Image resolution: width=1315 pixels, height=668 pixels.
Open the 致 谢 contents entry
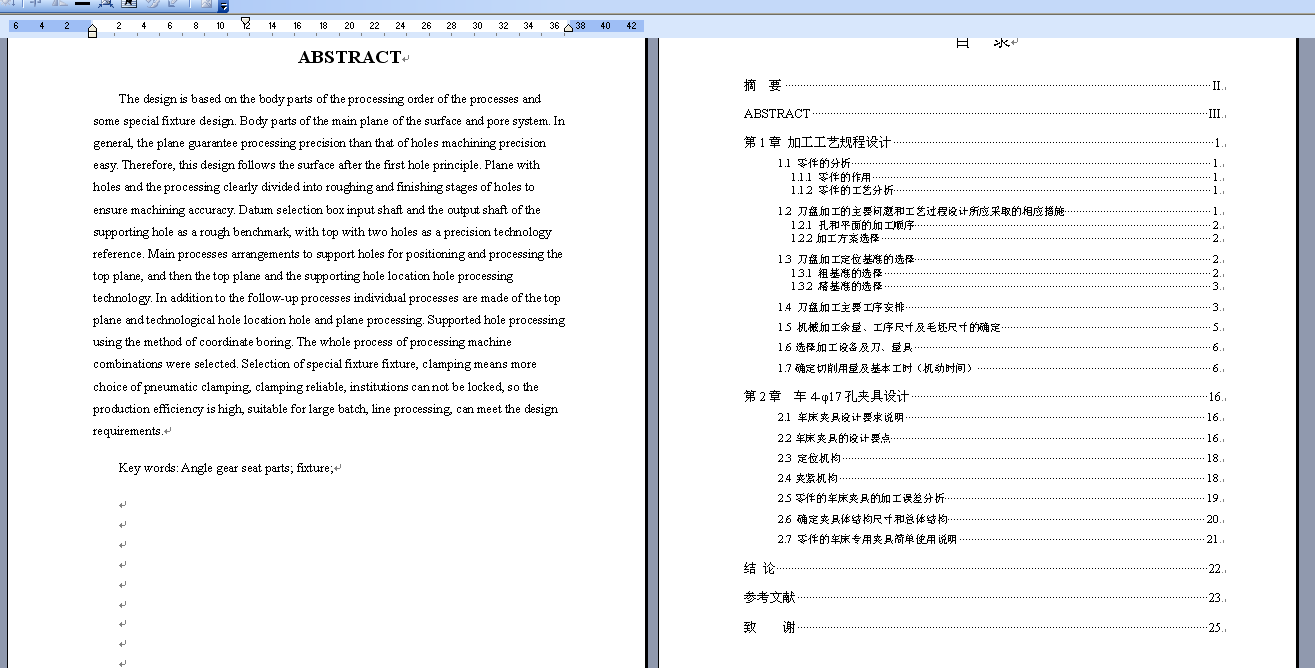[984, 628]
